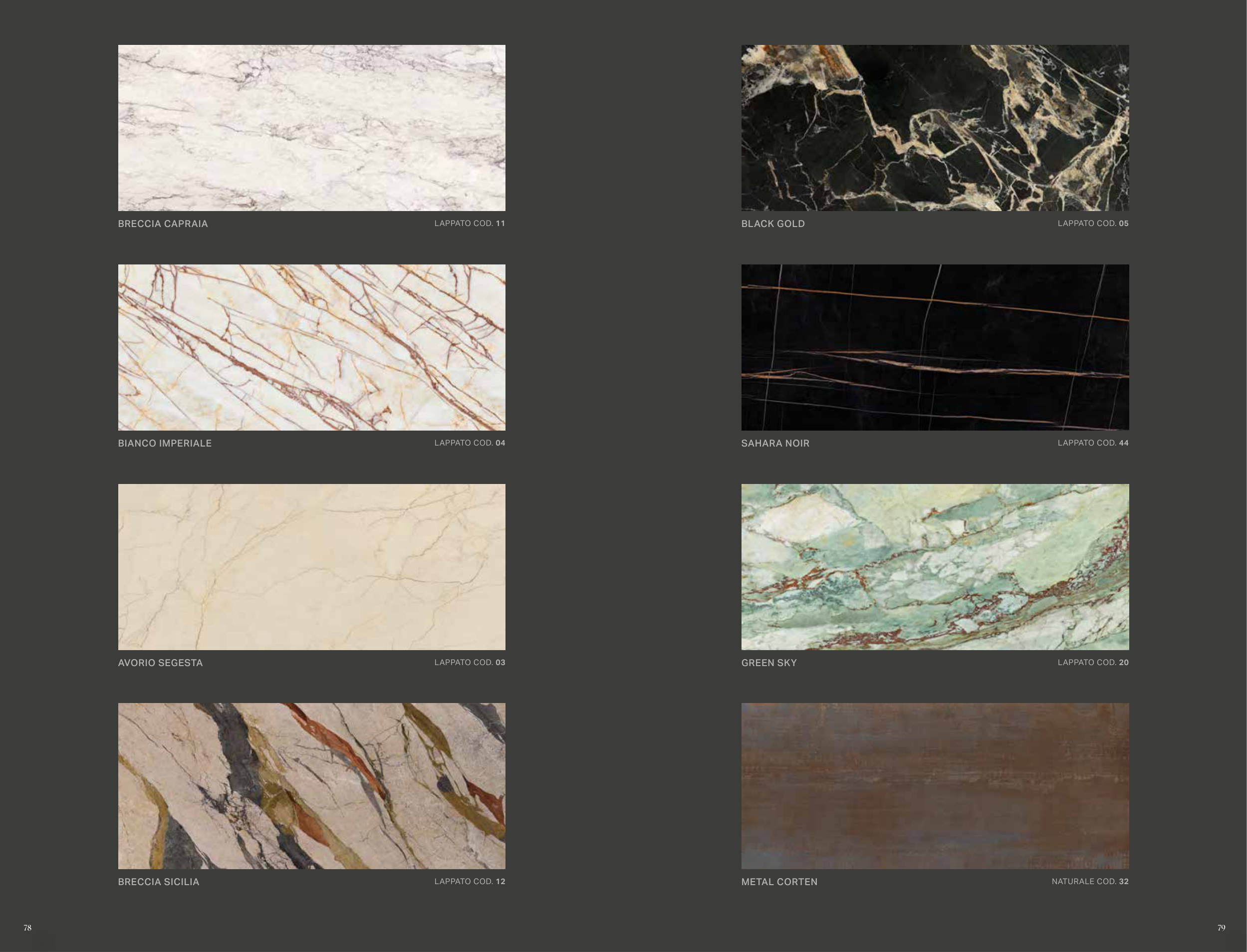Image resolution: width=1247 pixels, height=952 pixels.
Task: Select the Bianco Imperiale veined slab image
Action: click(311, 347)
